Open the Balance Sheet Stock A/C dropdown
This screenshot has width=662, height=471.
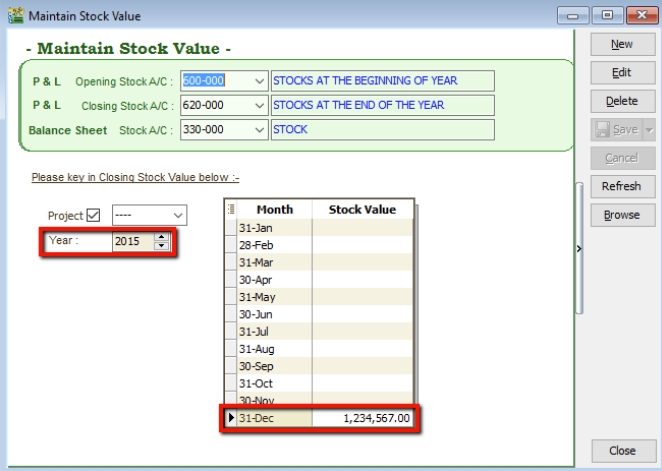(x=259, y=130)
